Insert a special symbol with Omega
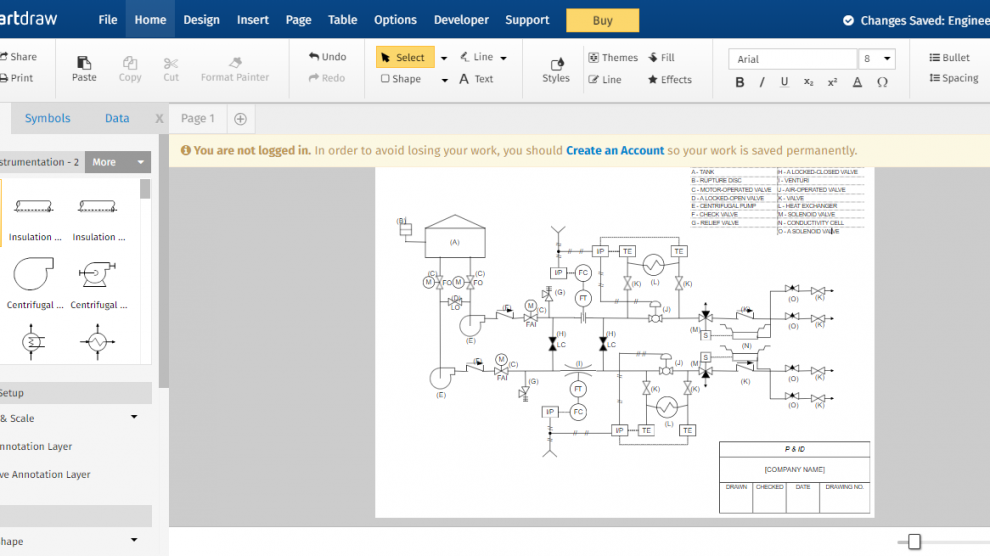 [x=882, y=82]
